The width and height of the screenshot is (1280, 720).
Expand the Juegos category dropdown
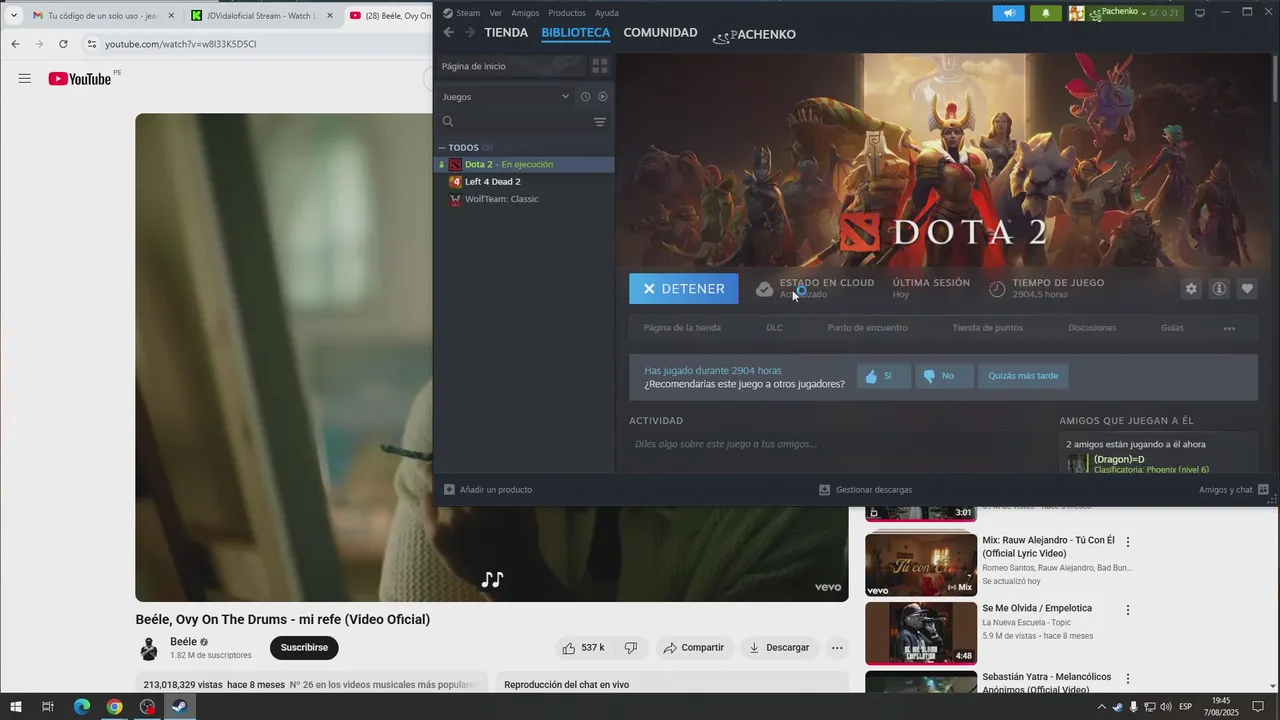pyautogui.click(x=506, y=97)
